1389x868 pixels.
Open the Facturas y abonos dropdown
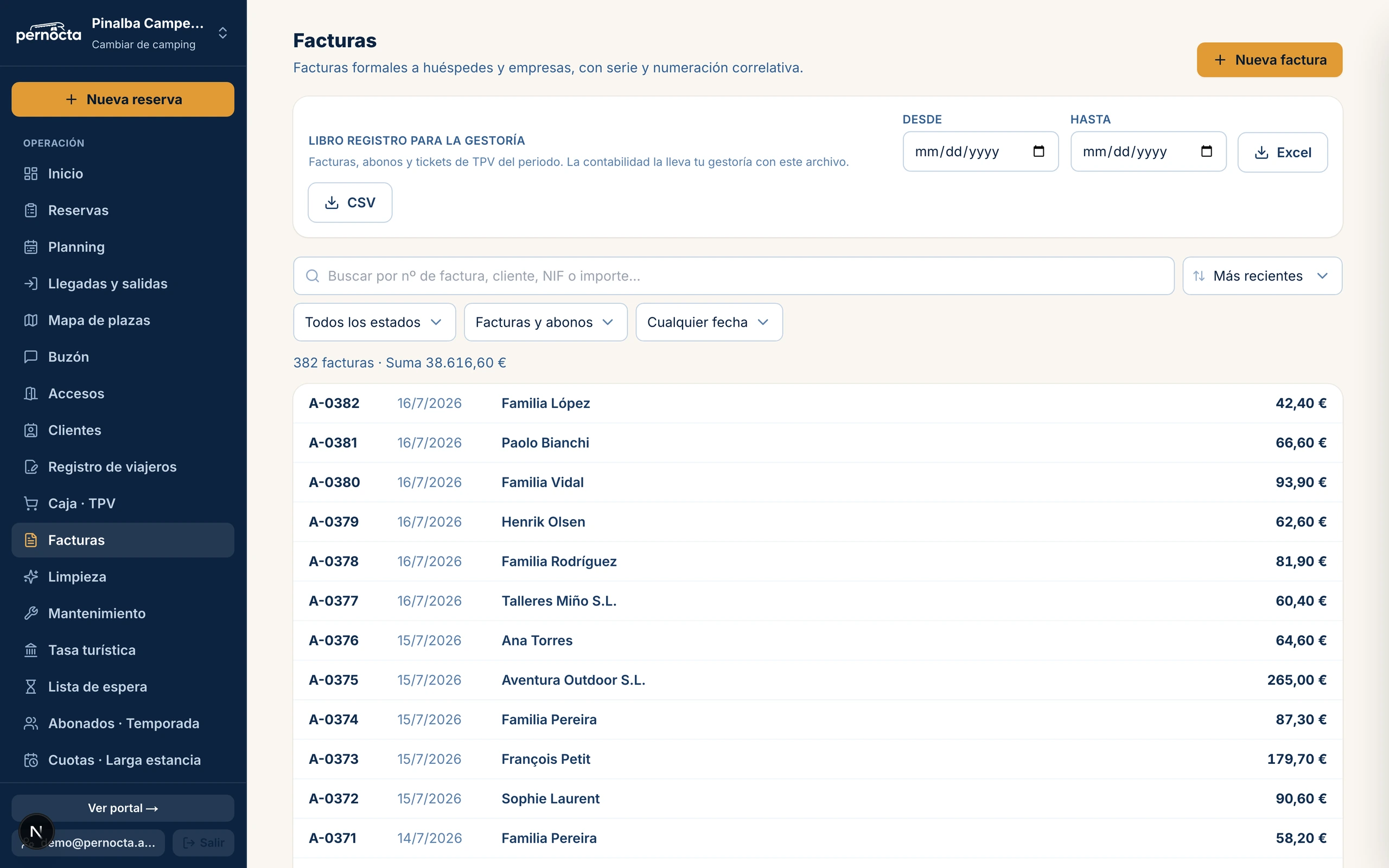[x=545, y=322]
